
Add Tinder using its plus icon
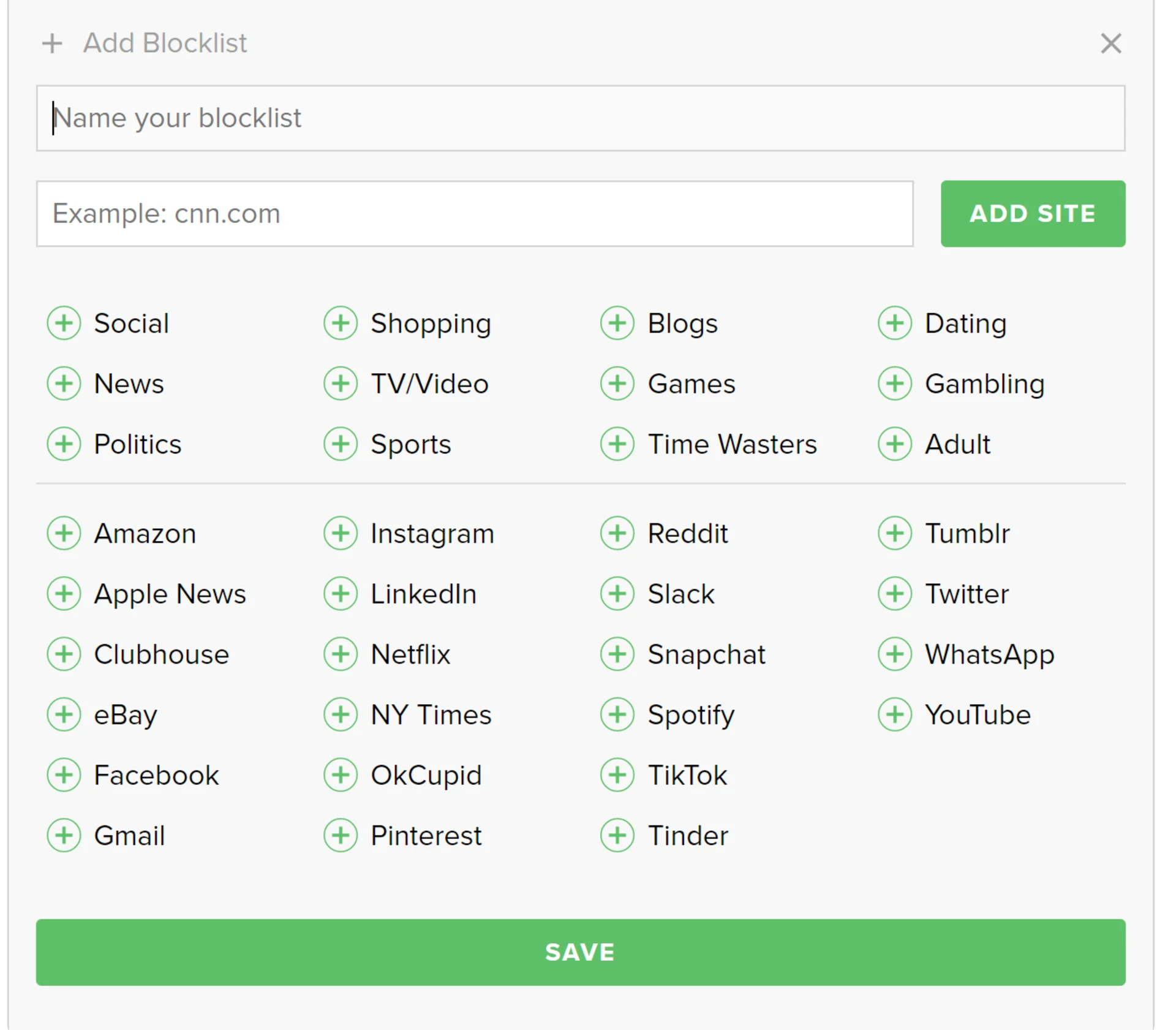point(617,835)
